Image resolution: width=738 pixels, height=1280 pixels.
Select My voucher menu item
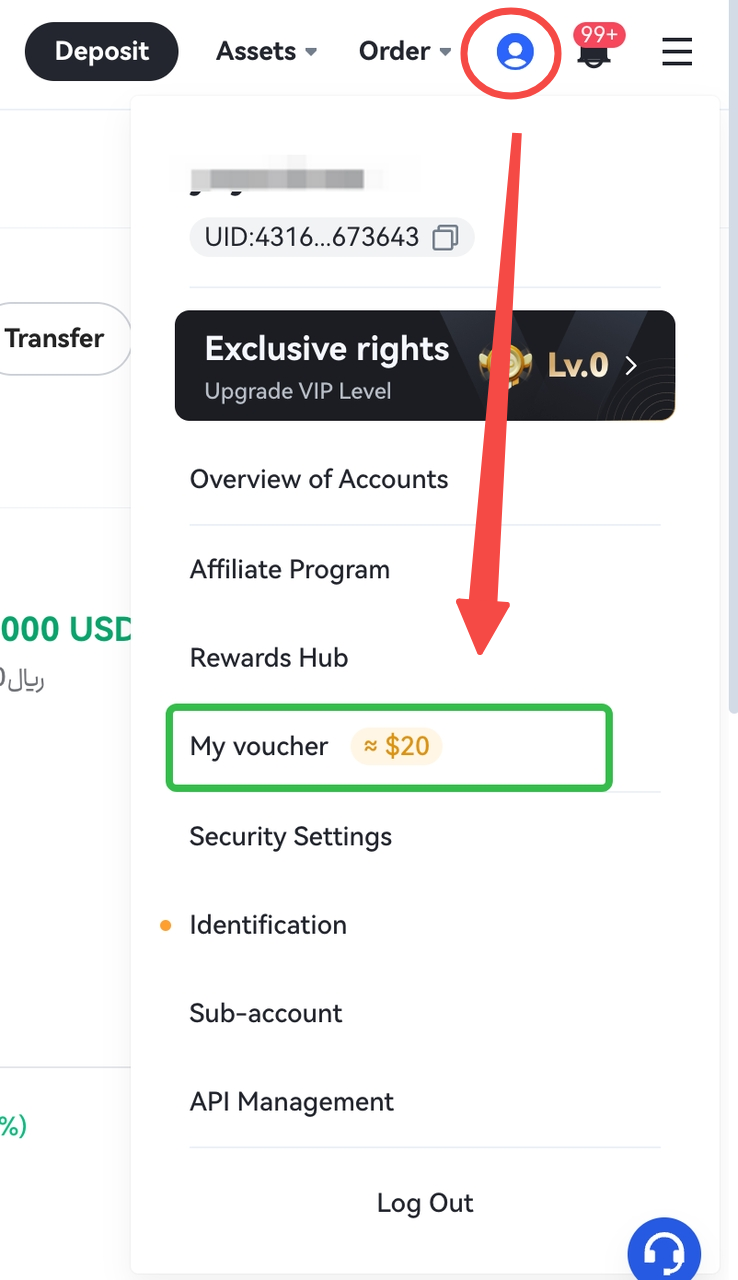tap(259, 747)
